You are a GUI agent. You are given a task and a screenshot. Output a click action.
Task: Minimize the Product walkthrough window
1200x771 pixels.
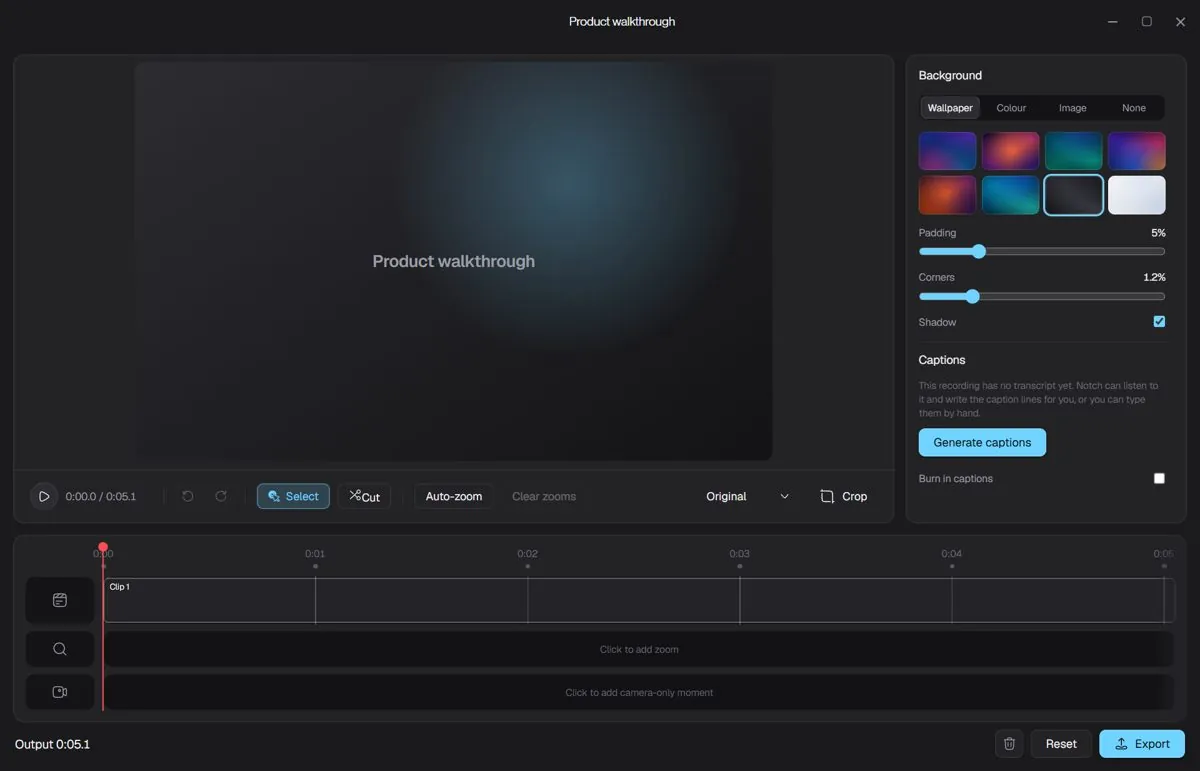[x=1113, y=22]
